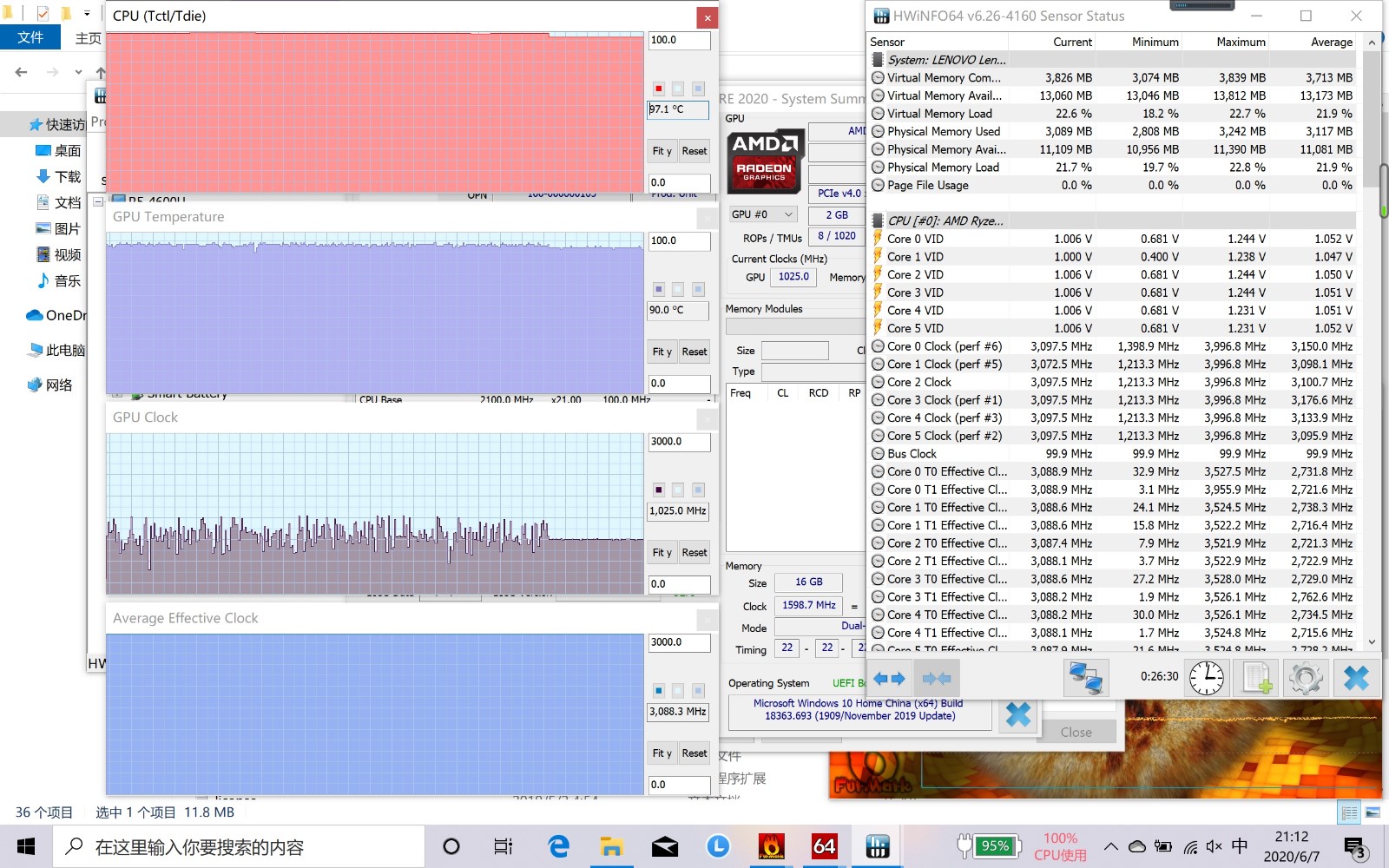This screenshot has height=868, width=1389.
Task: Open Cortana circle on taskbar
Action: pyautogui.click(x=451, y=846)
